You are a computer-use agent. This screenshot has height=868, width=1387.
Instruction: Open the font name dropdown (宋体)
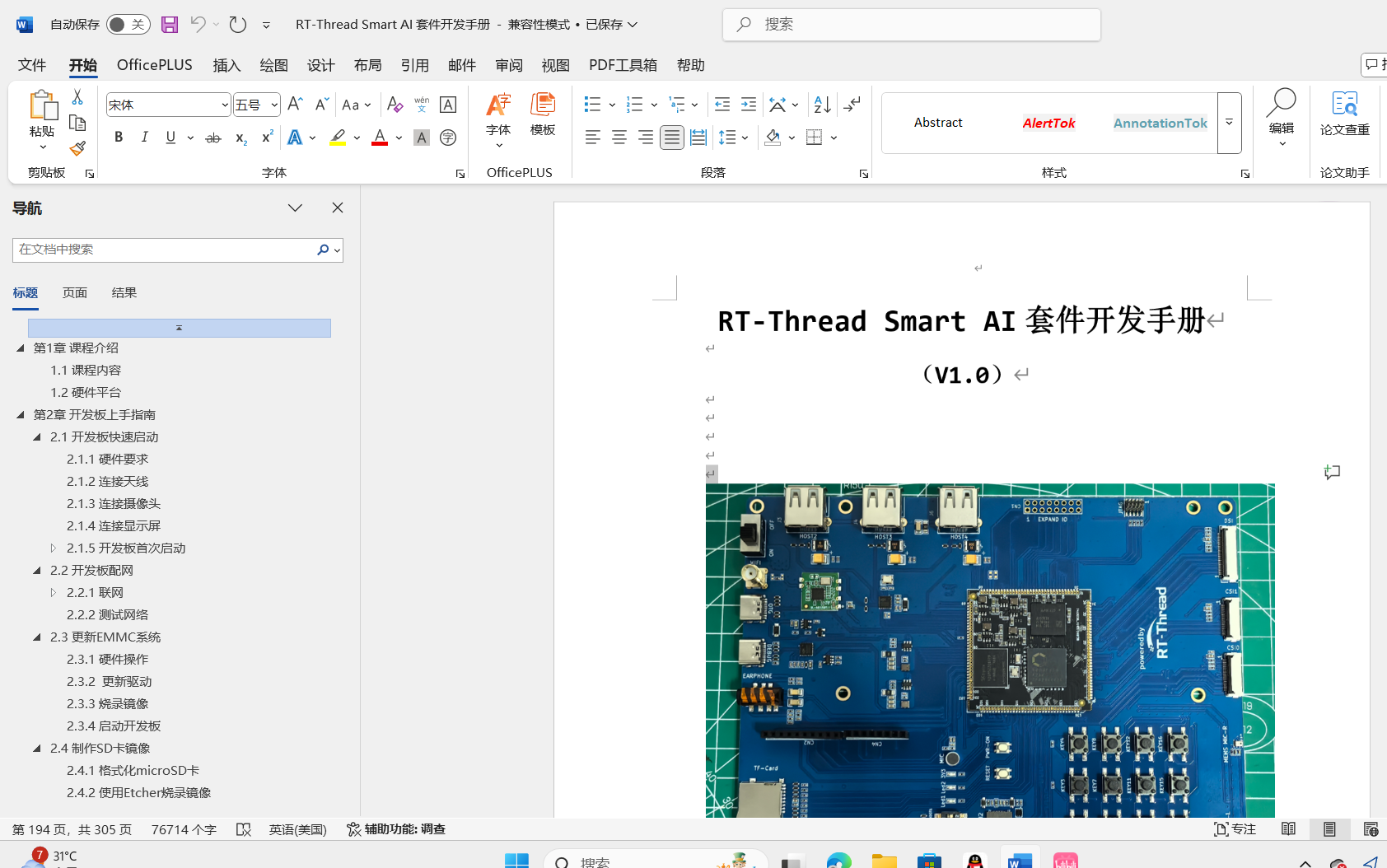[x=225, y=105]
